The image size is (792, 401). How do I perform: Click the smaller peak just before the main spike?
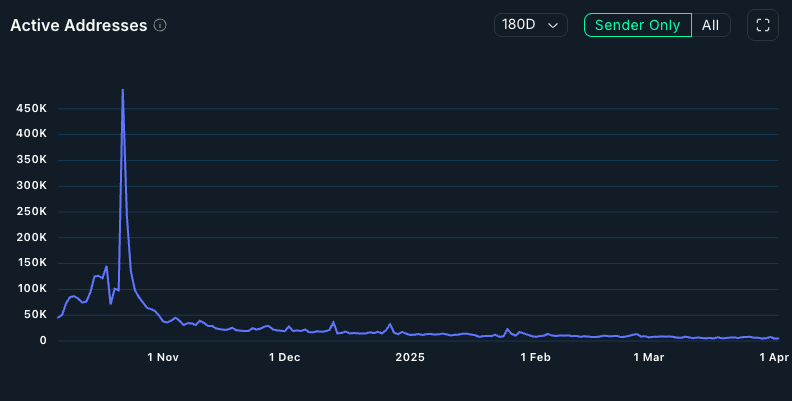[x=106, y=267]
